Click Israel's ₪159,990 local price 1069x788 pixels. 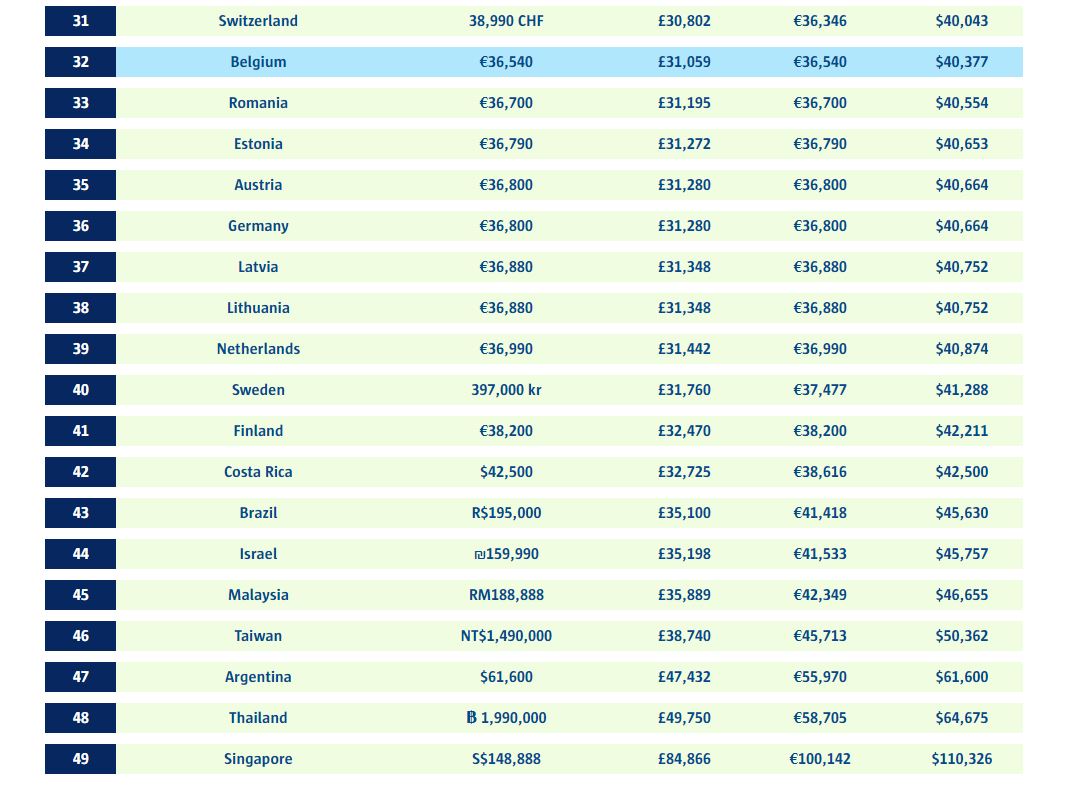506,554
